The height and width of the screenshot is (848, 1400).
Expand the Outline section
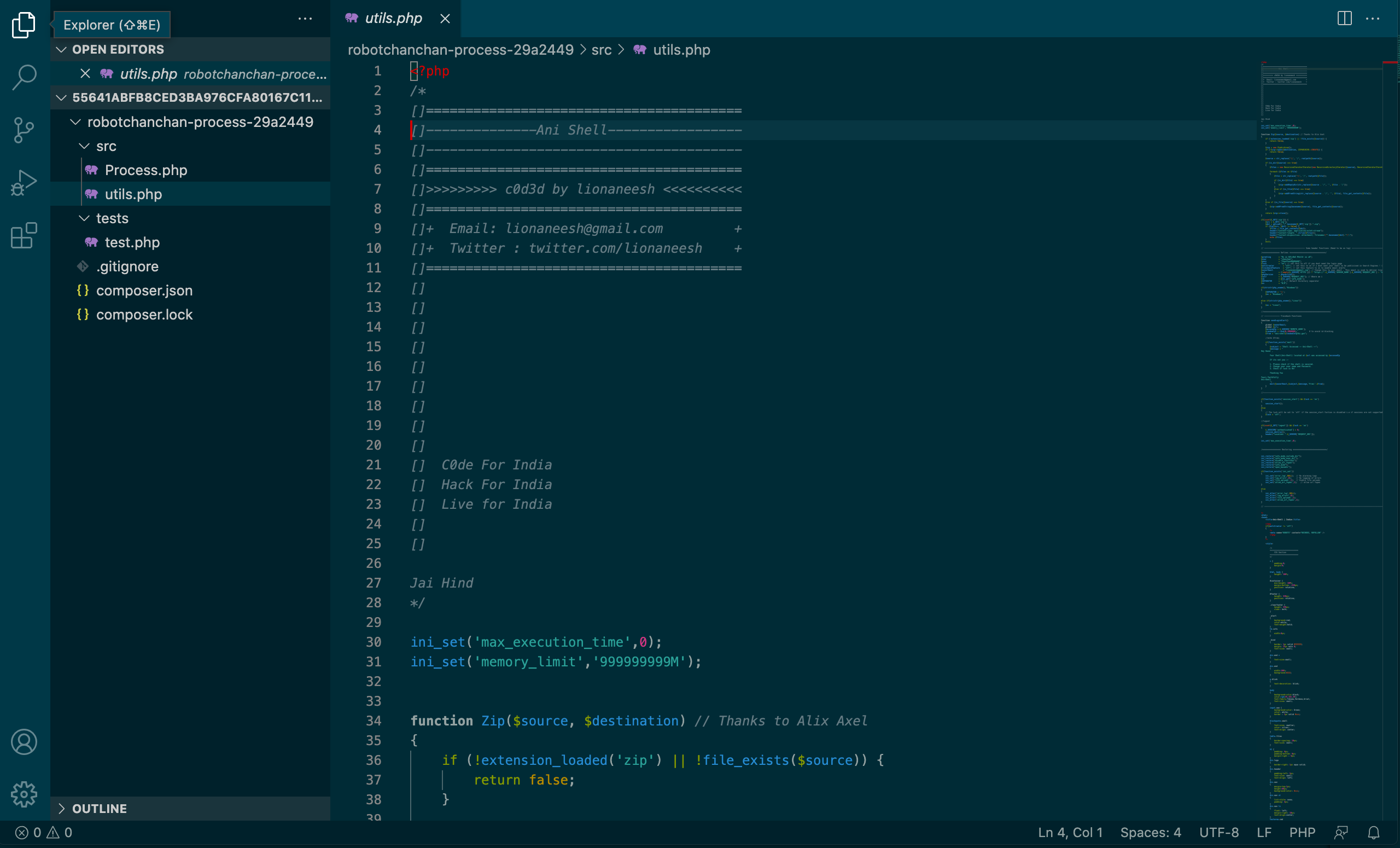[61, 808]
